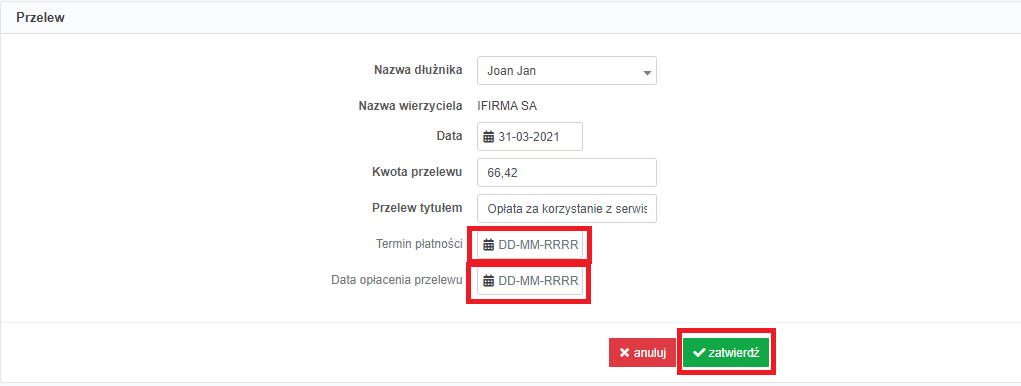
Task: Select the 31-03-2021 date input
Action: pyautogui.click(x=529, y=137)
